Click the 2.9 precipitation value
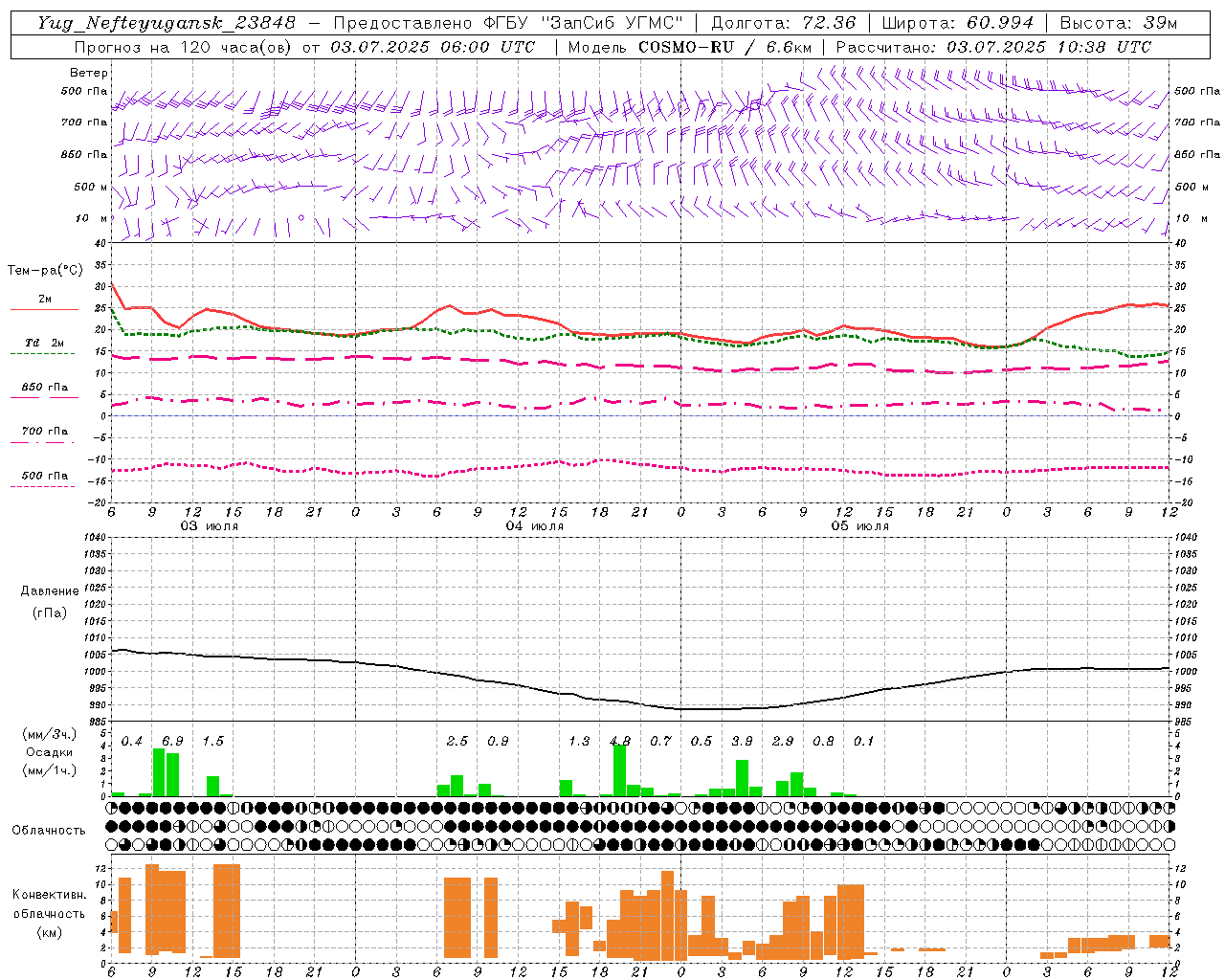This screenshot has height=980, width=1225. coord(783,742)
